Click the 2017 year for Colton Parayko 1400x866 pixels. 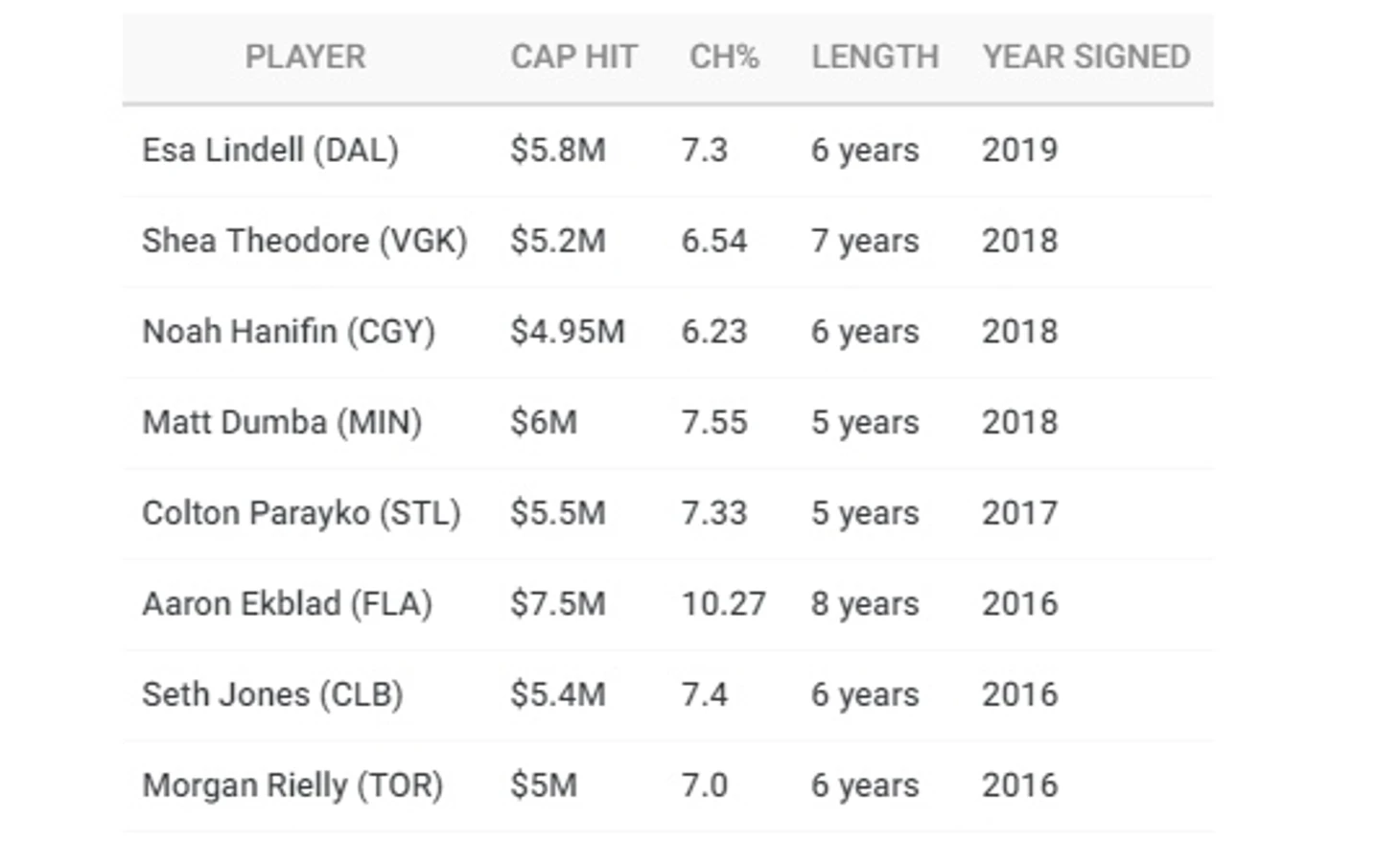(x=1020, y=513)
